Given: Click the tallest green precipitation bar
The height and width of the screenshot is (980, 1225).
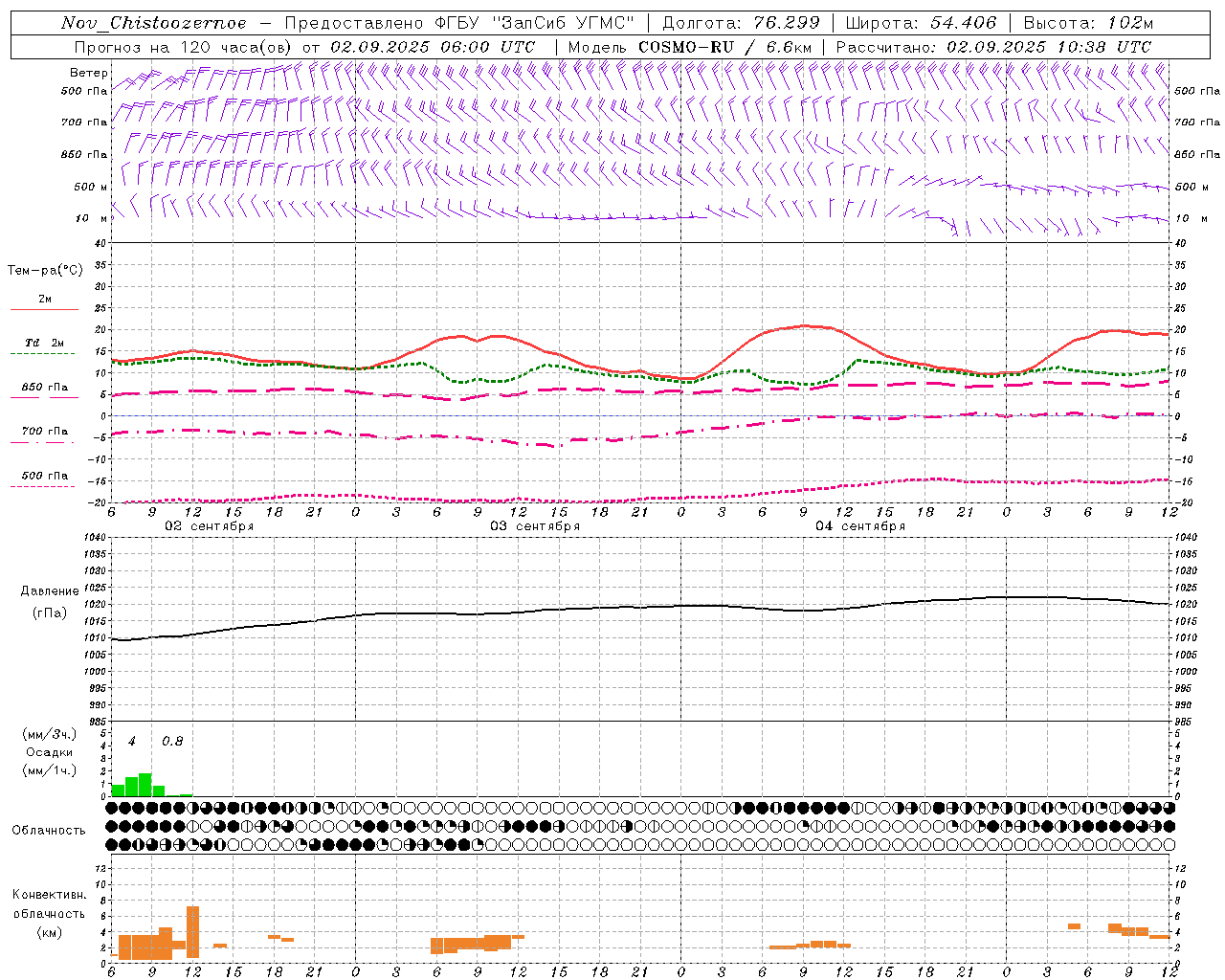Looking at the screenshot, I should pos(145,785).
